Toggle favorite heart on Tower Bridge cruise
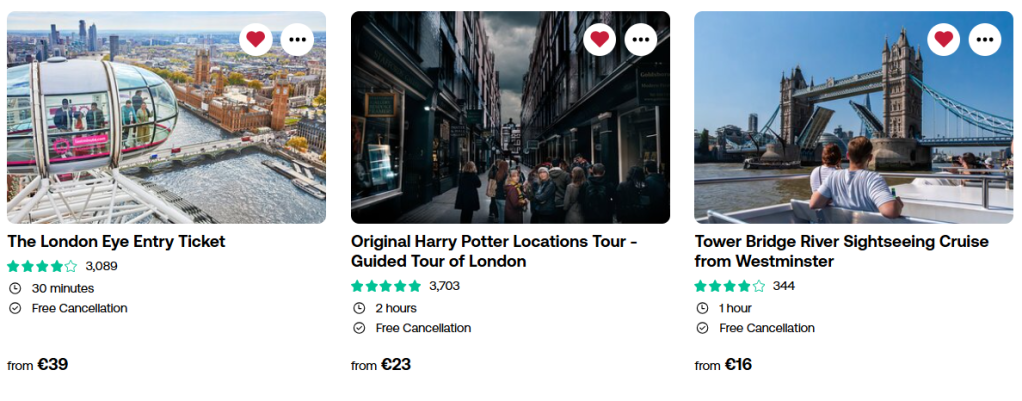1022x401 pixels. click(x=943, y=39)
